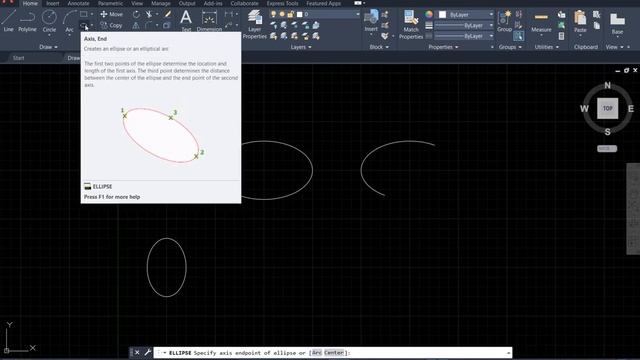Toggle the layer on/off lightbulb icon
This screenshot has height=360, width=640.
pos(273,14)
